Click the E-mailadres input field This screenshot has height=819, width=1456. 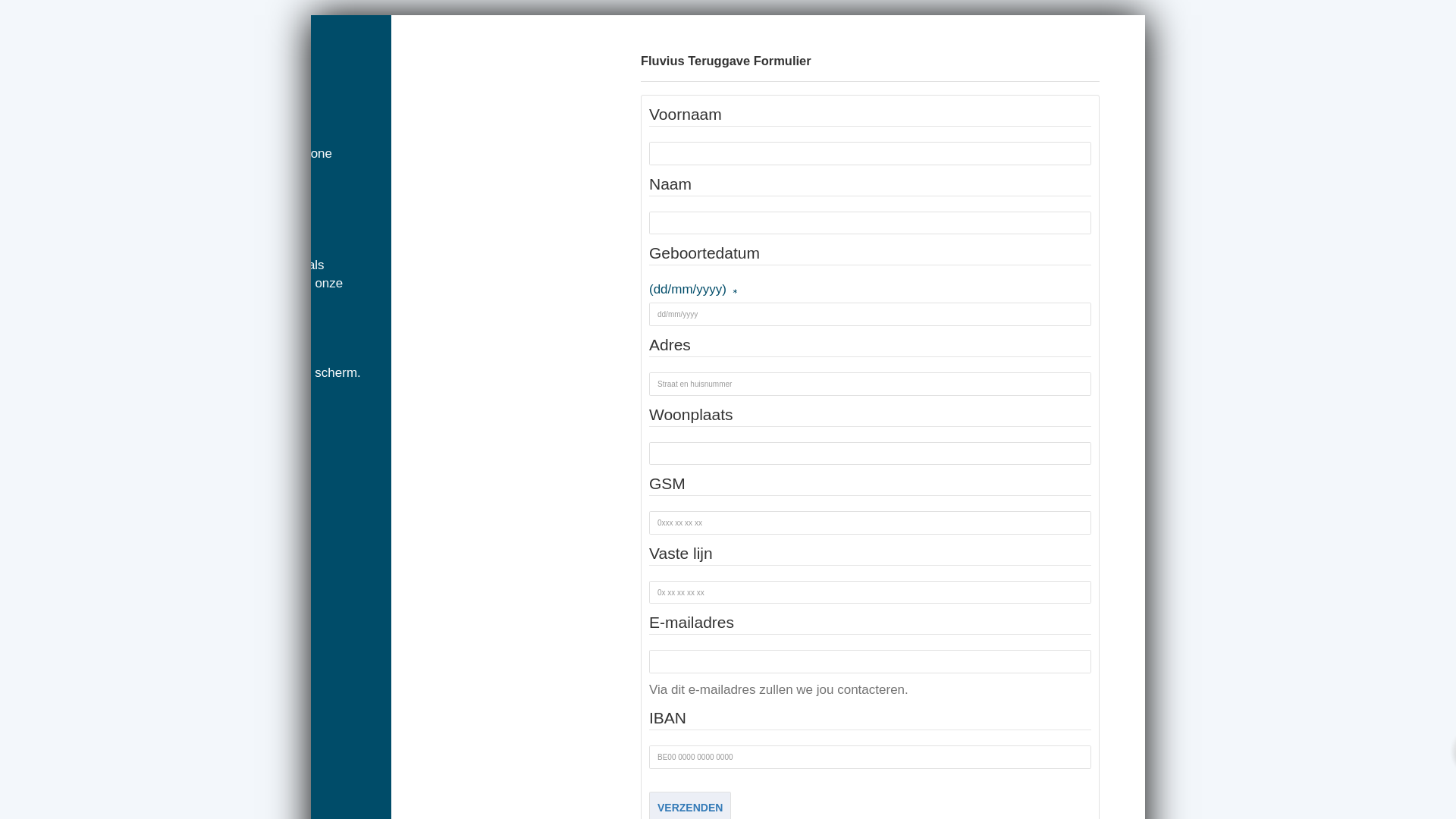tap(870, 662)
